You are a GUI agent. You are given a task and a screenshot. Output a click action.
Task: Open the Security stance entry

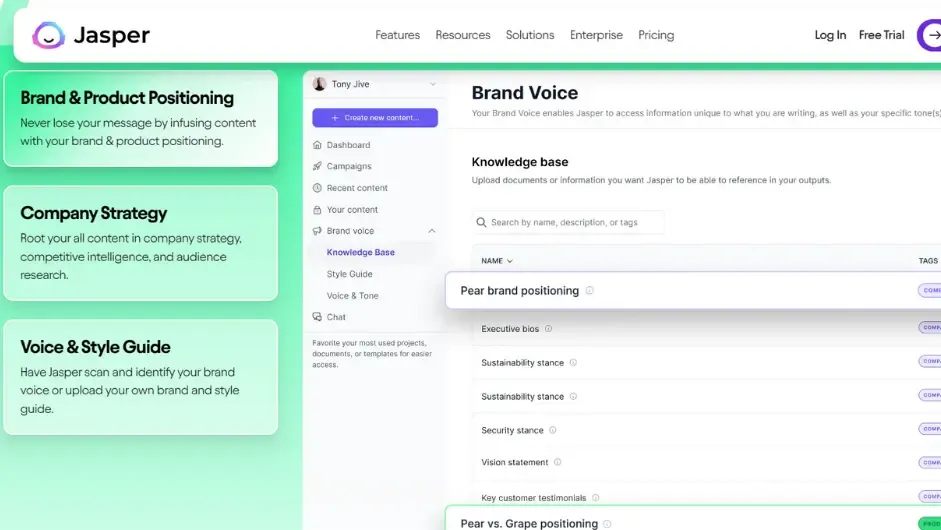[512, 430]
